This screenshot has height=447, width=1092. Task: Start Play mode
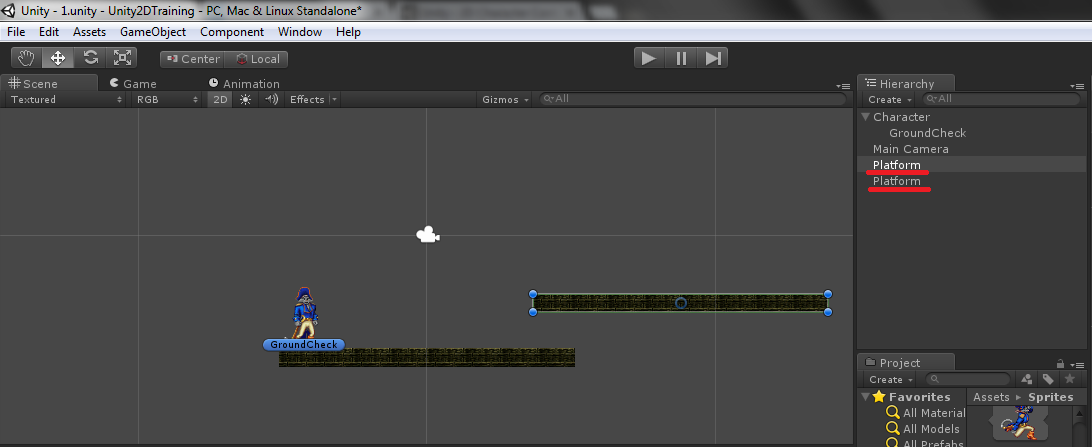click(x=649, y=58)
